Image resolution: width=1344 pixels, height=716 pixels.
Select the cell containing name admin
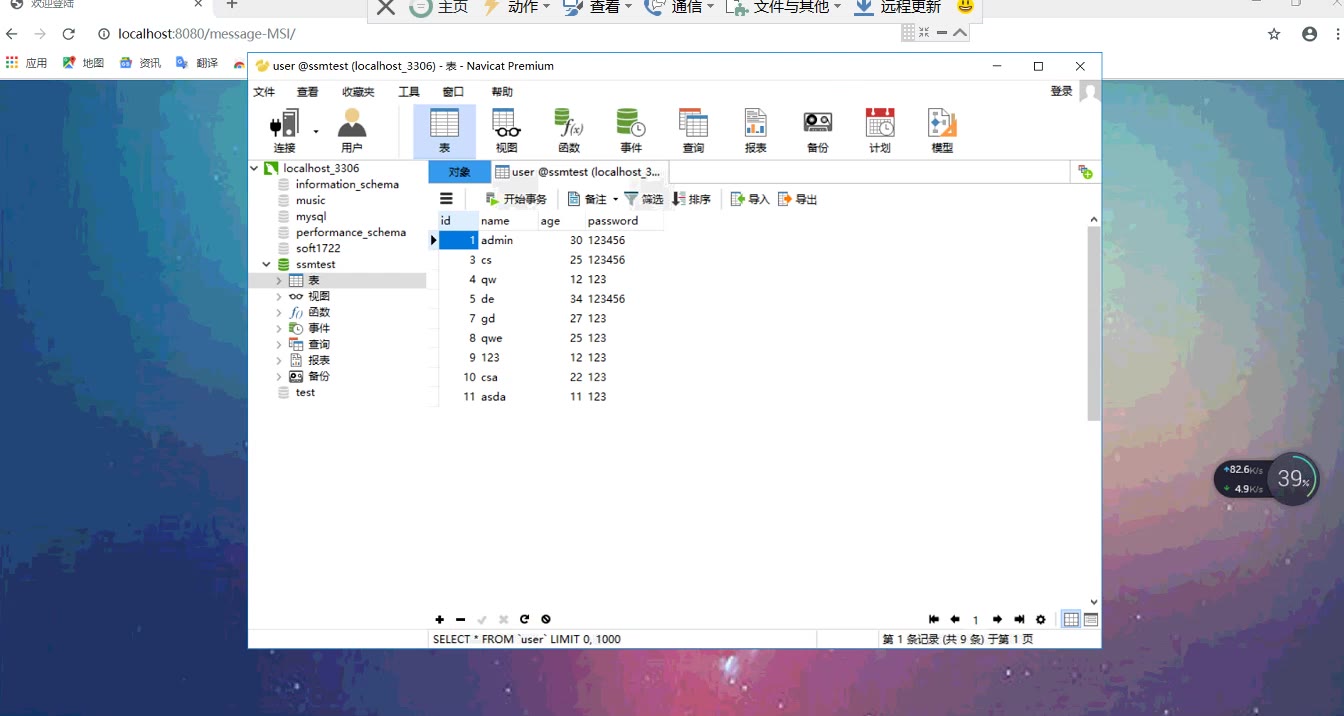(507, 241)
